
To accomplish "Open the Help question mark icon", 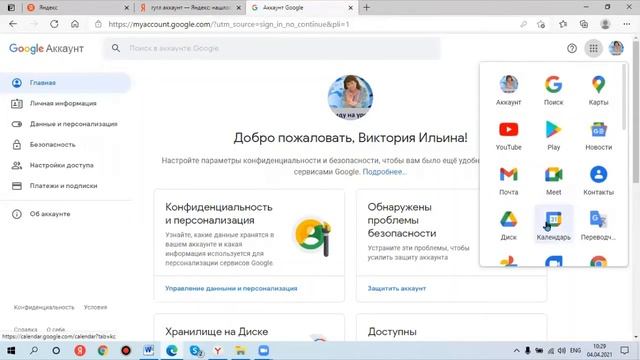I will point(571,49).
